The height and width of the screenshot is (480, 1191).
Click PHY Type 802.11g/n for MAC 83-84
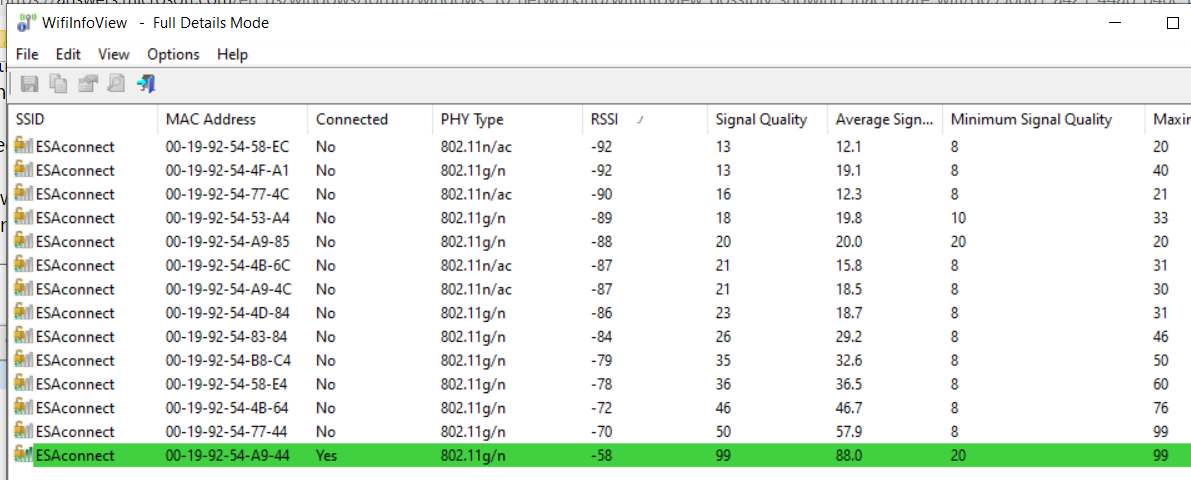tap(473, 336)
